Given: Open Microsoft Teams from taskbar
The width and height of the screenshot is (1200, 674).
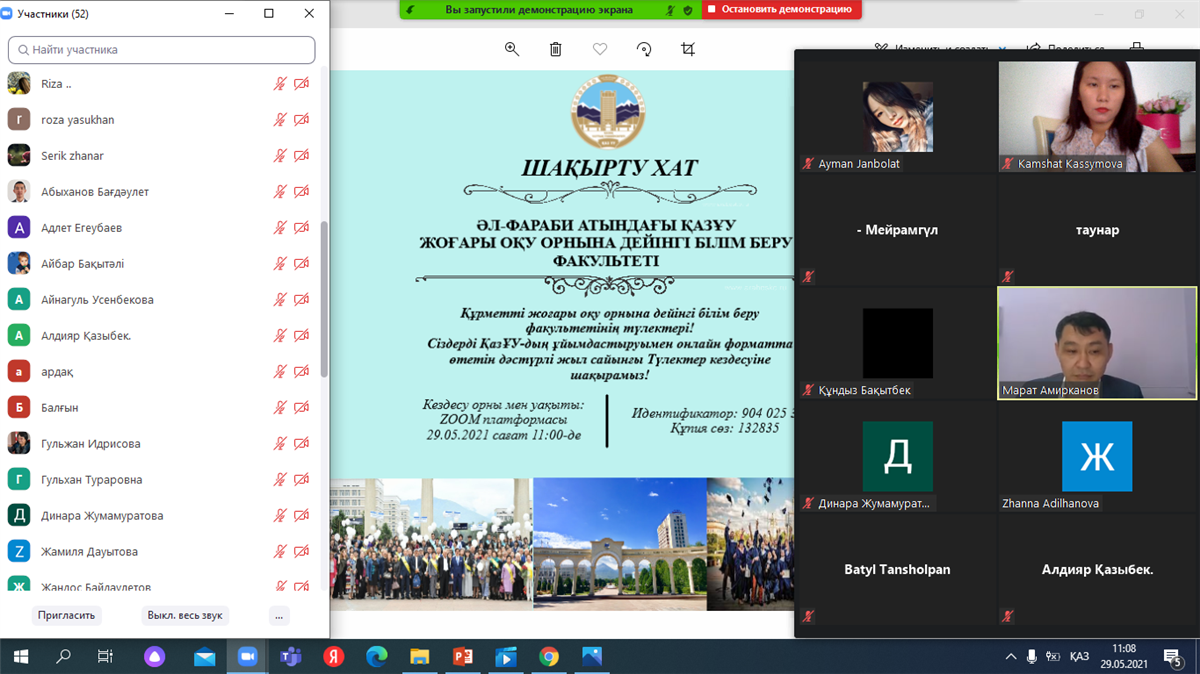Looking at the screenshot, I should click(291, 657).
